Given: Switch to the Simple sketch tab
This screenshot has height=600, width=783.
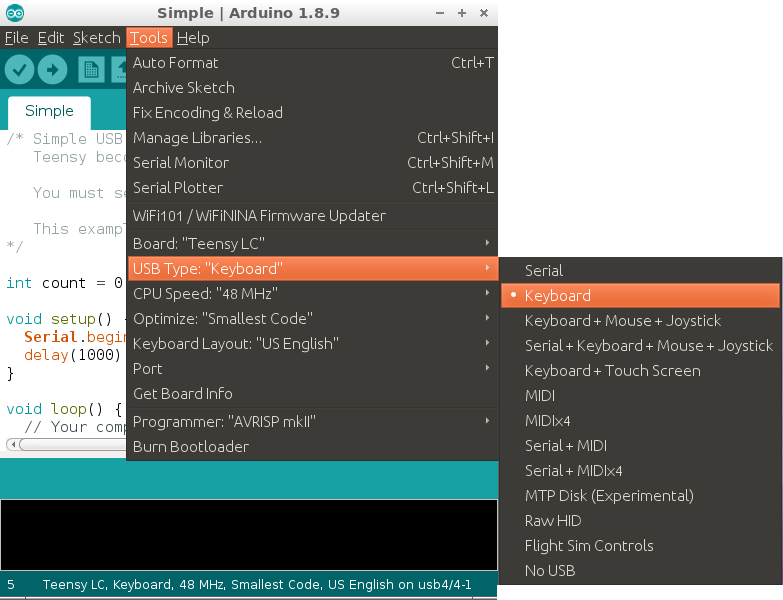Looking at the screenshot, I should pos(49,111).
